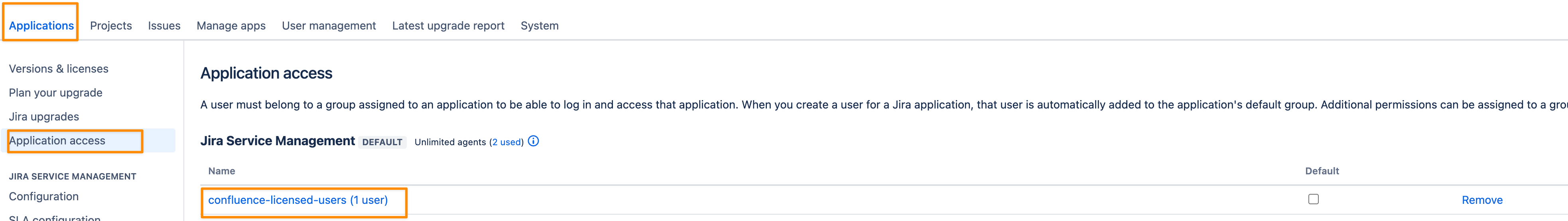Image resolution: width=1568 pixels, height=221 pixels.
Task: Go to the Issues tab
Action: 164,26
